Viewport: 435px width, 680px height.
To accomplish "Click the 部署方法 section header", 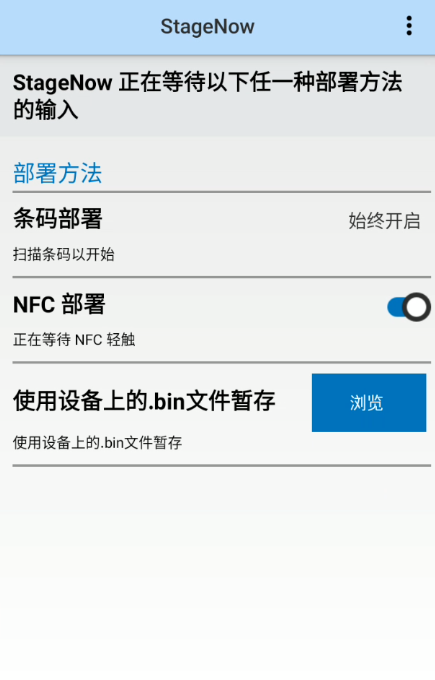I will 57,173.
